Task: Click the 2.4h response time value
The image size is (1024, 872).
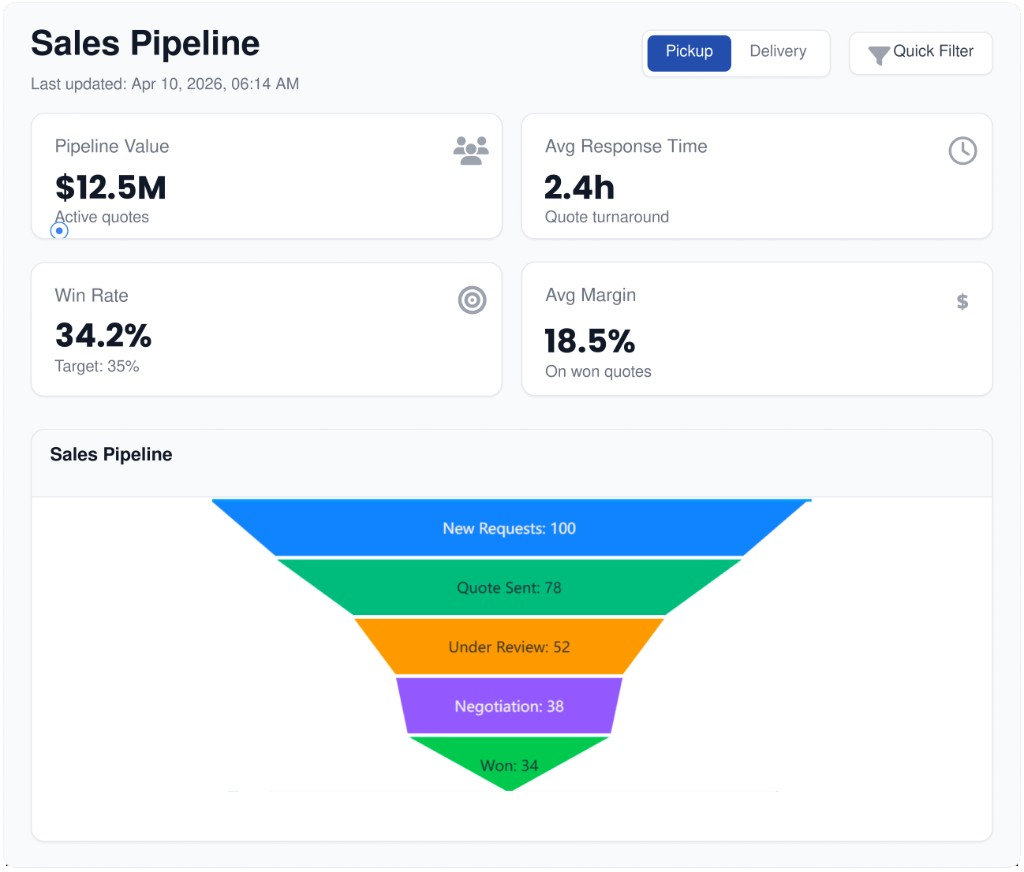Action: (579, 187)
